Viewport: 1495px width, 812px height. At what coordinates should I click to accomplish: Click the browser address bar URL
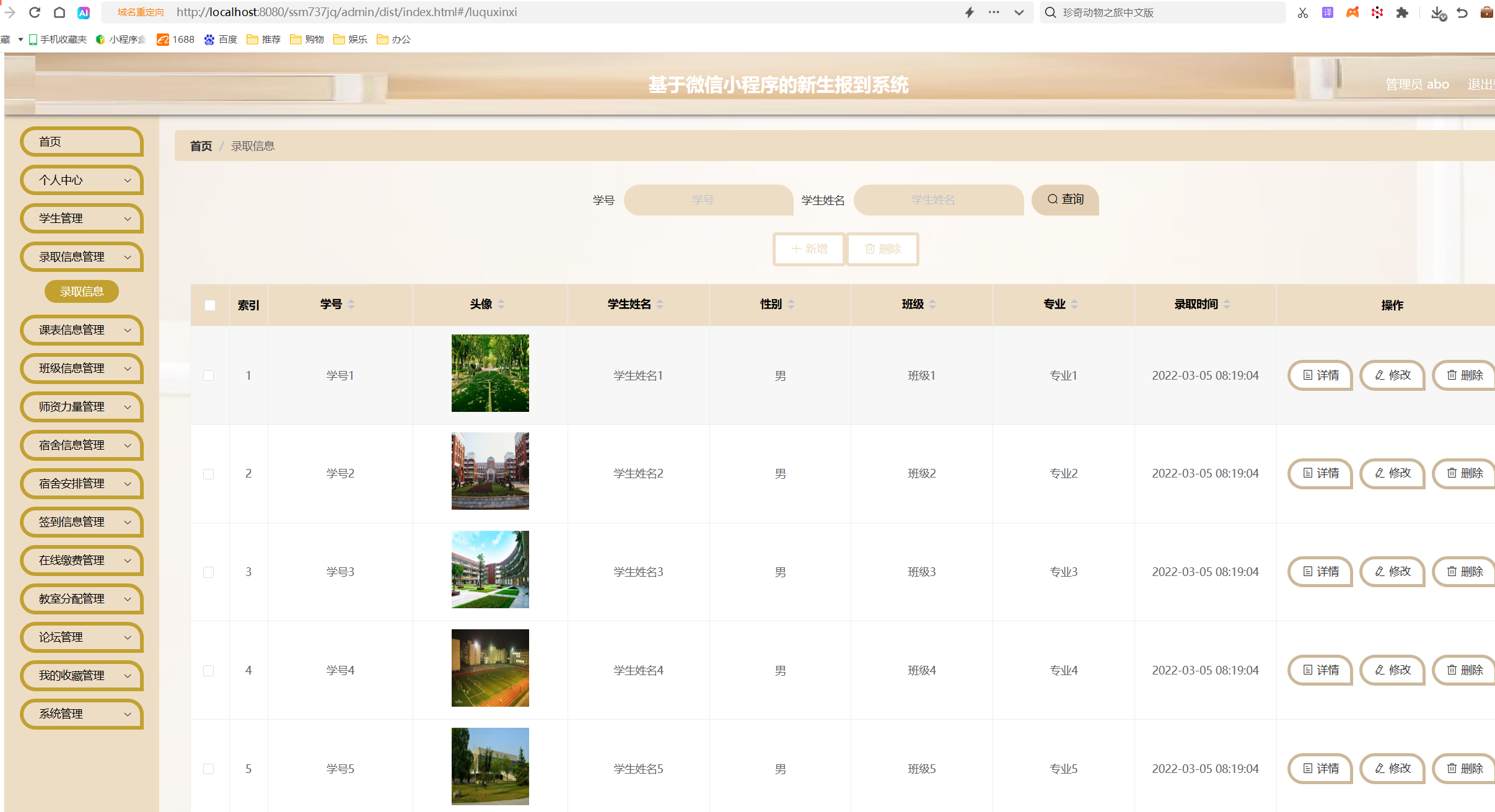[x=346, y=12]
